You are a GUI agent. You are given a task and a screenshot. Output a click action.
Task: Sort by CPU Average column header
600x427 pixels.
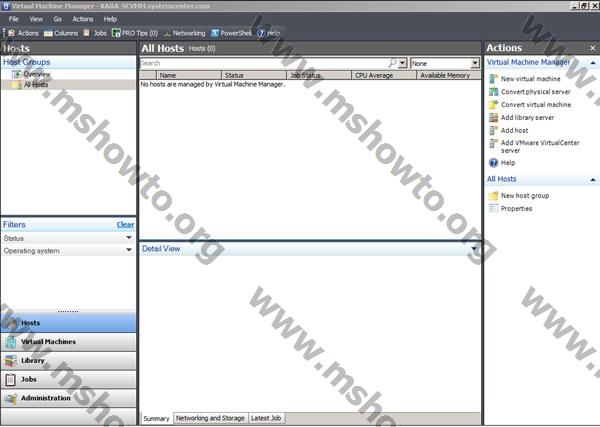(x=384, y=75)
